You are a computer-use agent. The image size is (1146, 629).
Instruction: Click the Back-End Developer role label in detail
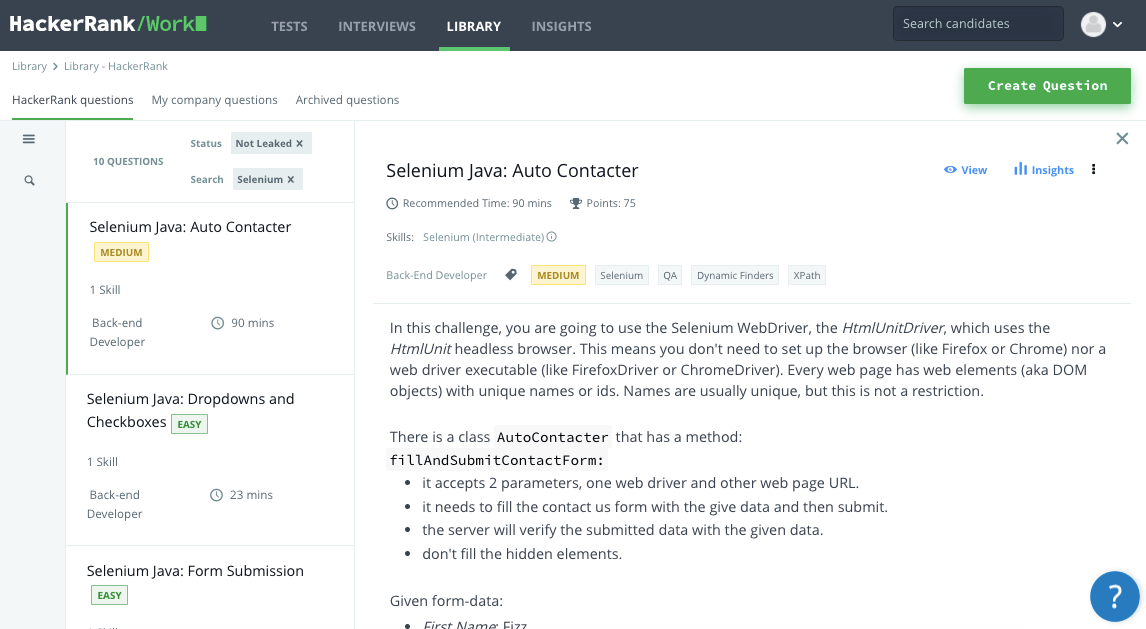coord(436,275)
